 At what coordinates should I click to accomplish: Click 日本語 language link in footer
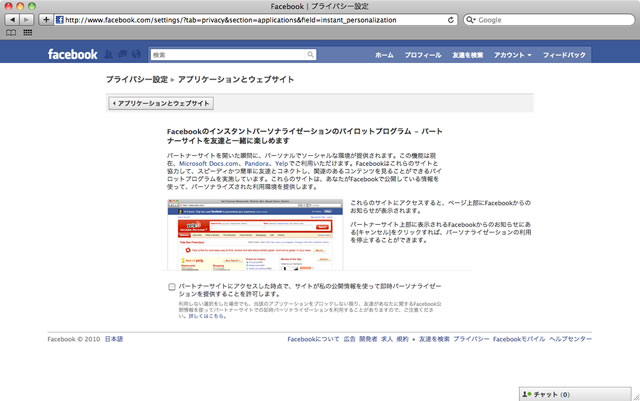click(x=114, y=339)
